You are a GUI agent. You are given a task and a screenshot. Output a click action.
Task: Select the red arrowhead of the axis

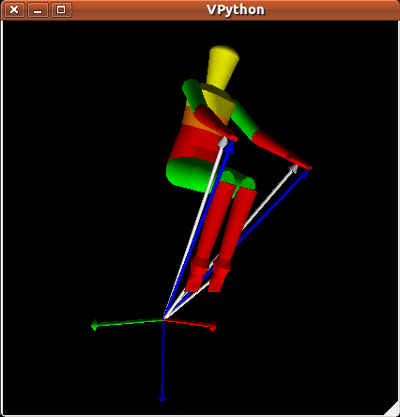[212, 326]
